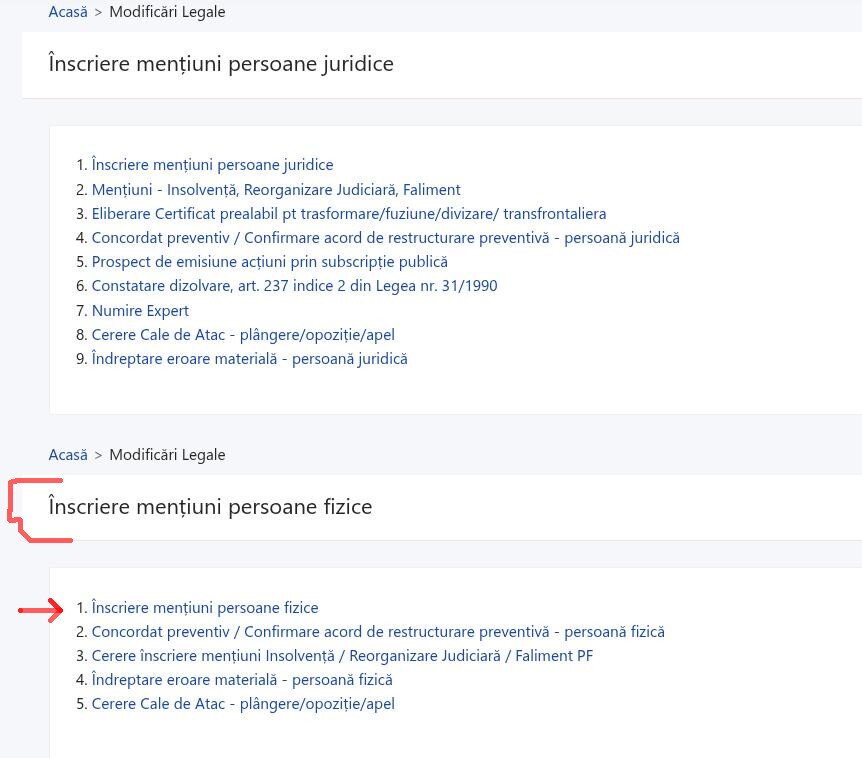Viewport: 862px width, 758px height.
Task: Click 'Cerere înscriere mențiuni Insolvență' PF link
Action: [x=342, y=656]
